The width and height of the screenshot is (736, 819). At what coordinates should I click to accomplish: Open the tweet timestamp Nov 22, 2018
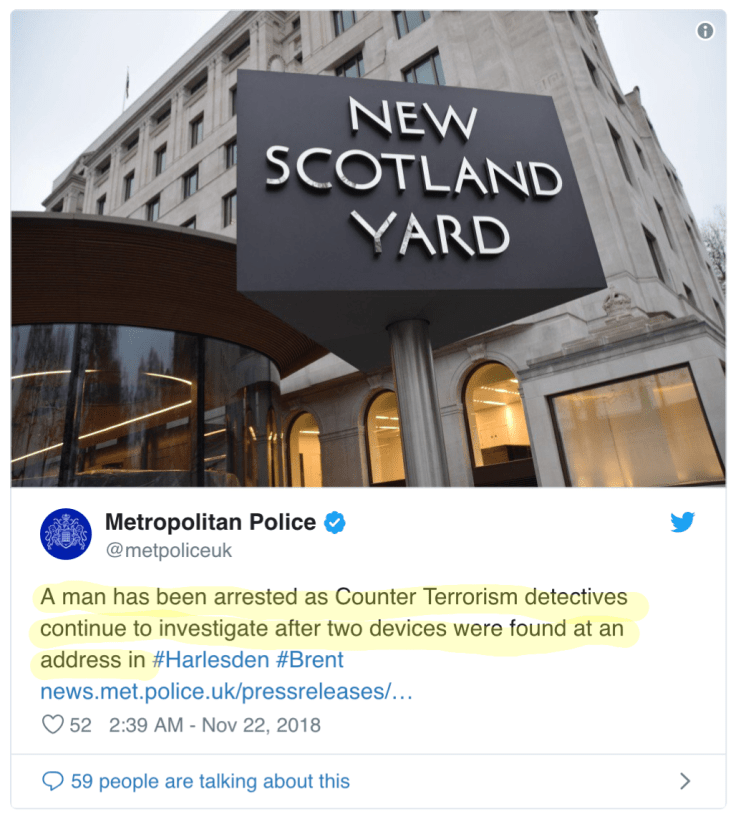261,725
